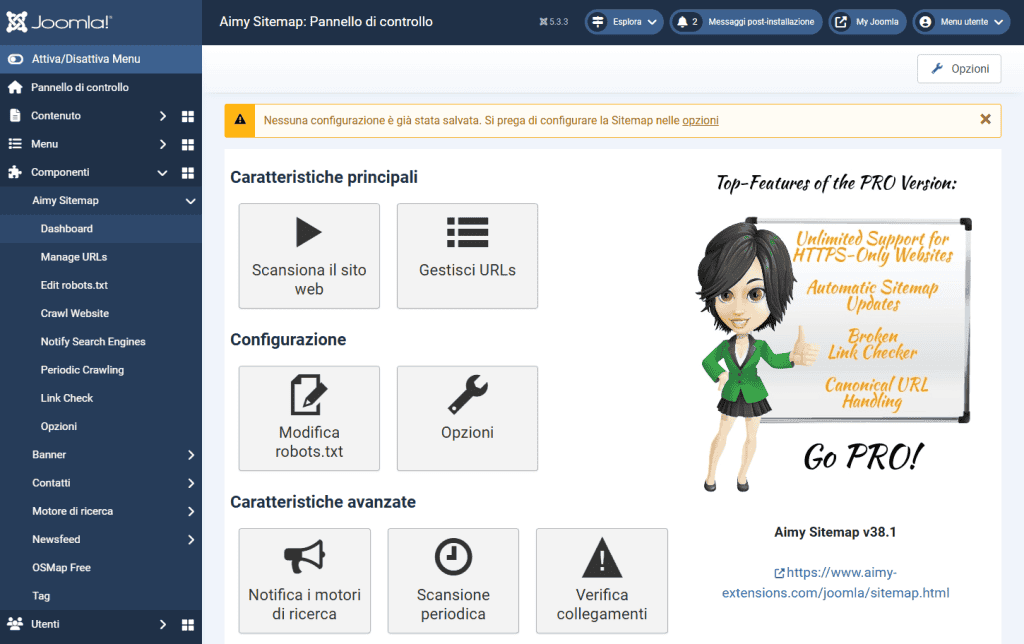The height and width of the screenshot is (644, 1024).
Task: Open the aimy-extensions.com sitemap link
Action: 834,583
